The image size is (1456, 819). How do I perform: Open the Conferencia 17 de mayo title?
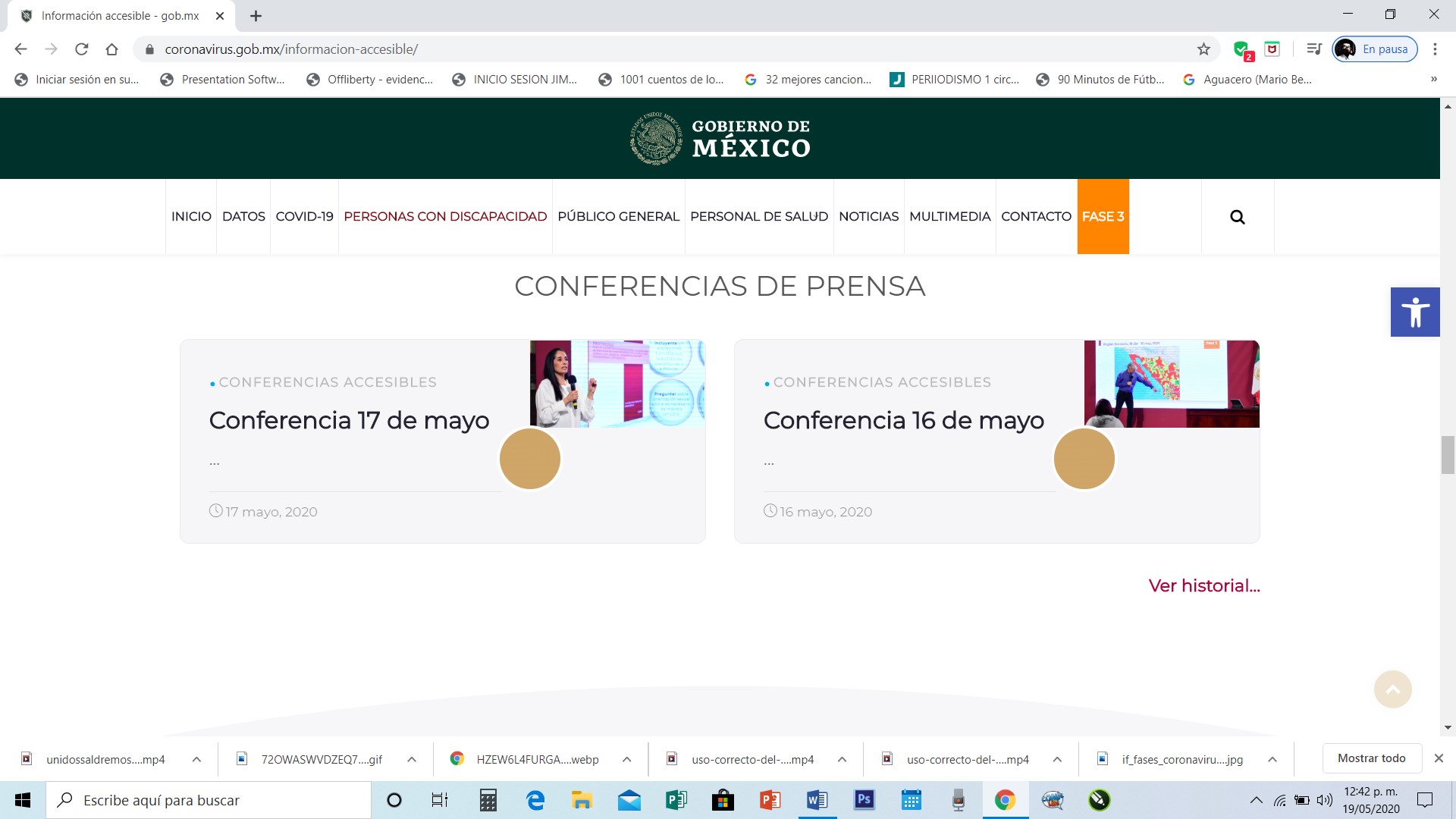point(349,420)
